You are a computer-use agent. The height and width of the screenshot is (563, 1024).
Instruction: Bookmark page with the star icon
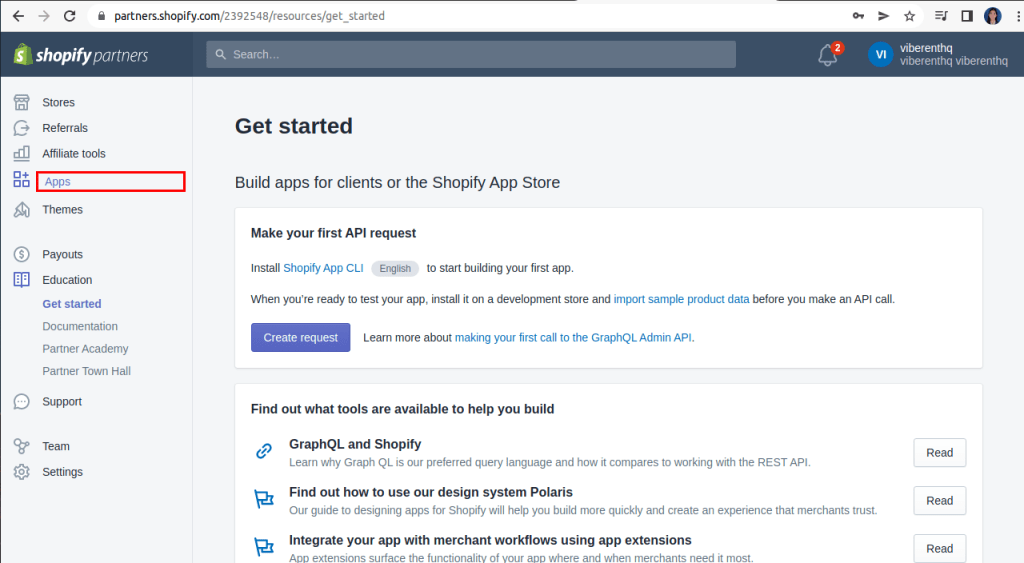click(x=909, y=16)
